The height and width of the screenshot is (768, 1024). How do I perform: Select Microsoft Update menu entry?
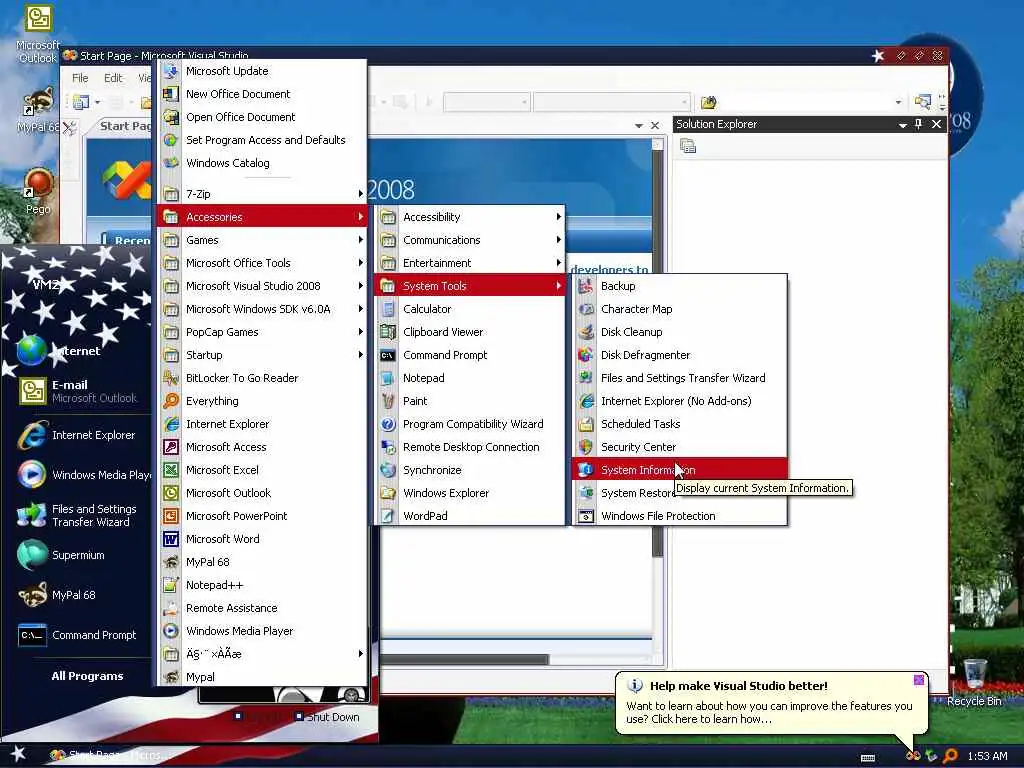pyautogui.click(x=261, y=71)
